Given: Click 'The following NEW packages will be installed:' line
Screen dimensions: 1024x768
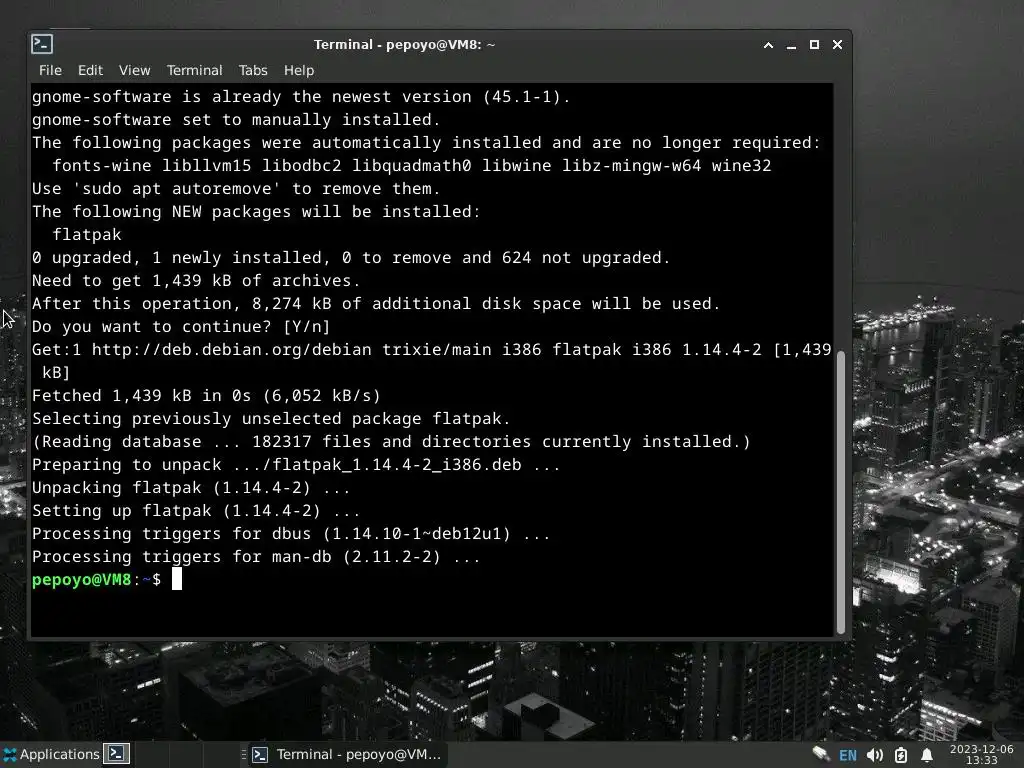Looking at the screenshot, I should pyautogui.click(x=256, y=211).
